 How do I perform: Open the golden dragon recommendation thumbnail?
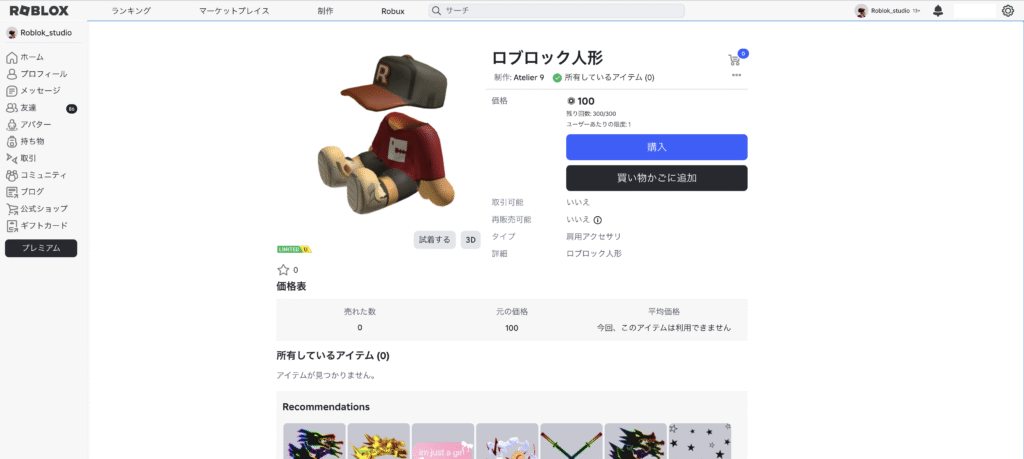378,441
